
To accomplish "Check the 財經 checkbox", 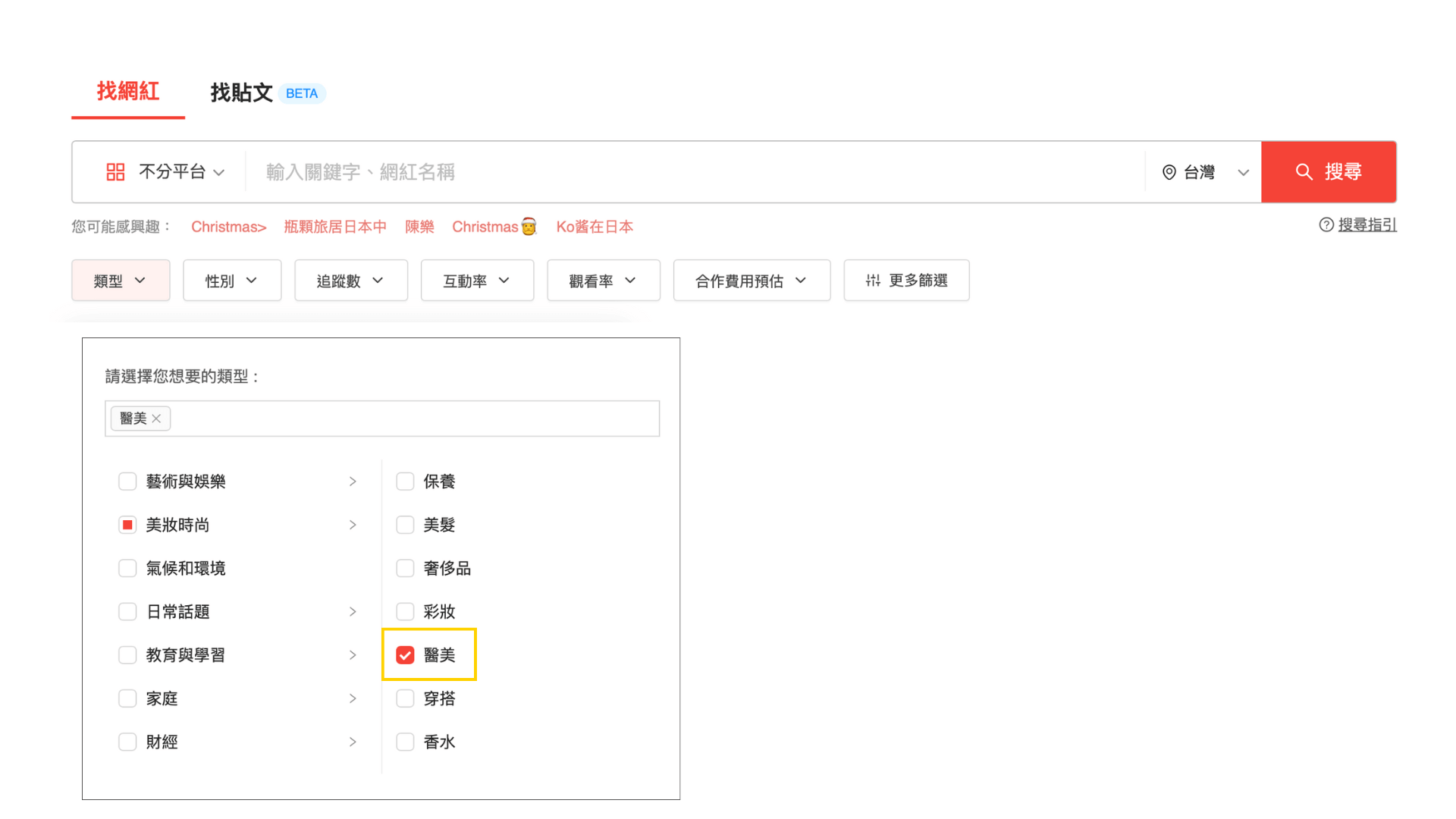I will [127, 742].
